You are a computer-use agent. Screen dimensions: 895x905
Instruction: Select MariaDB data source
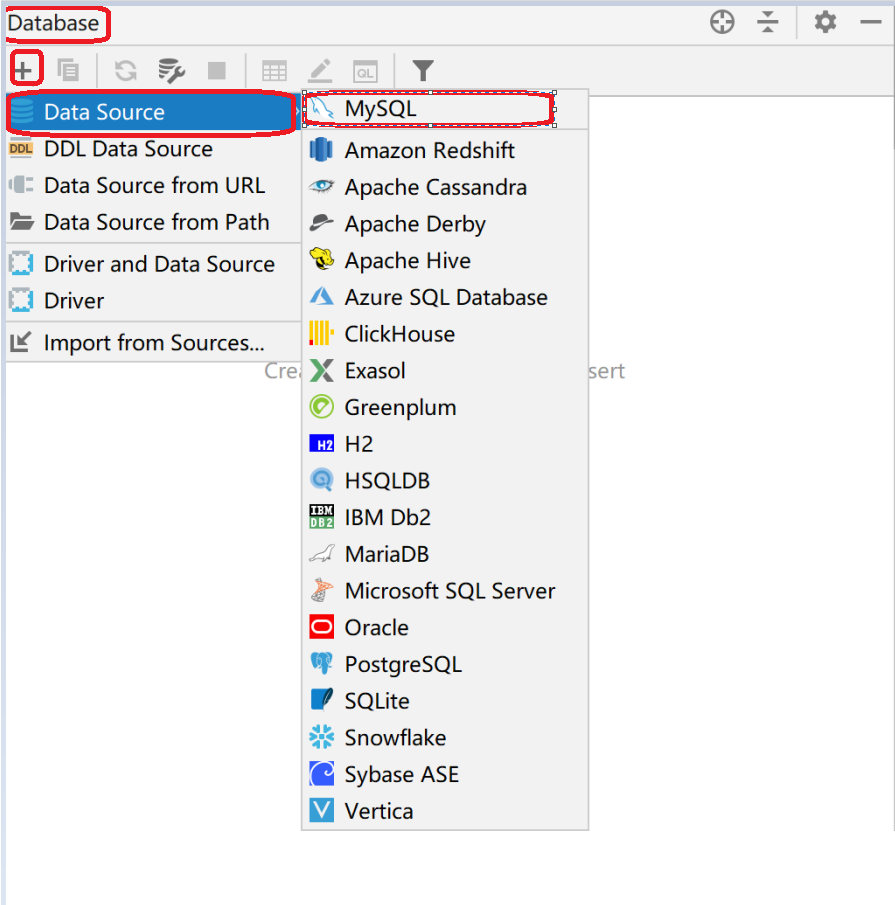445,554
